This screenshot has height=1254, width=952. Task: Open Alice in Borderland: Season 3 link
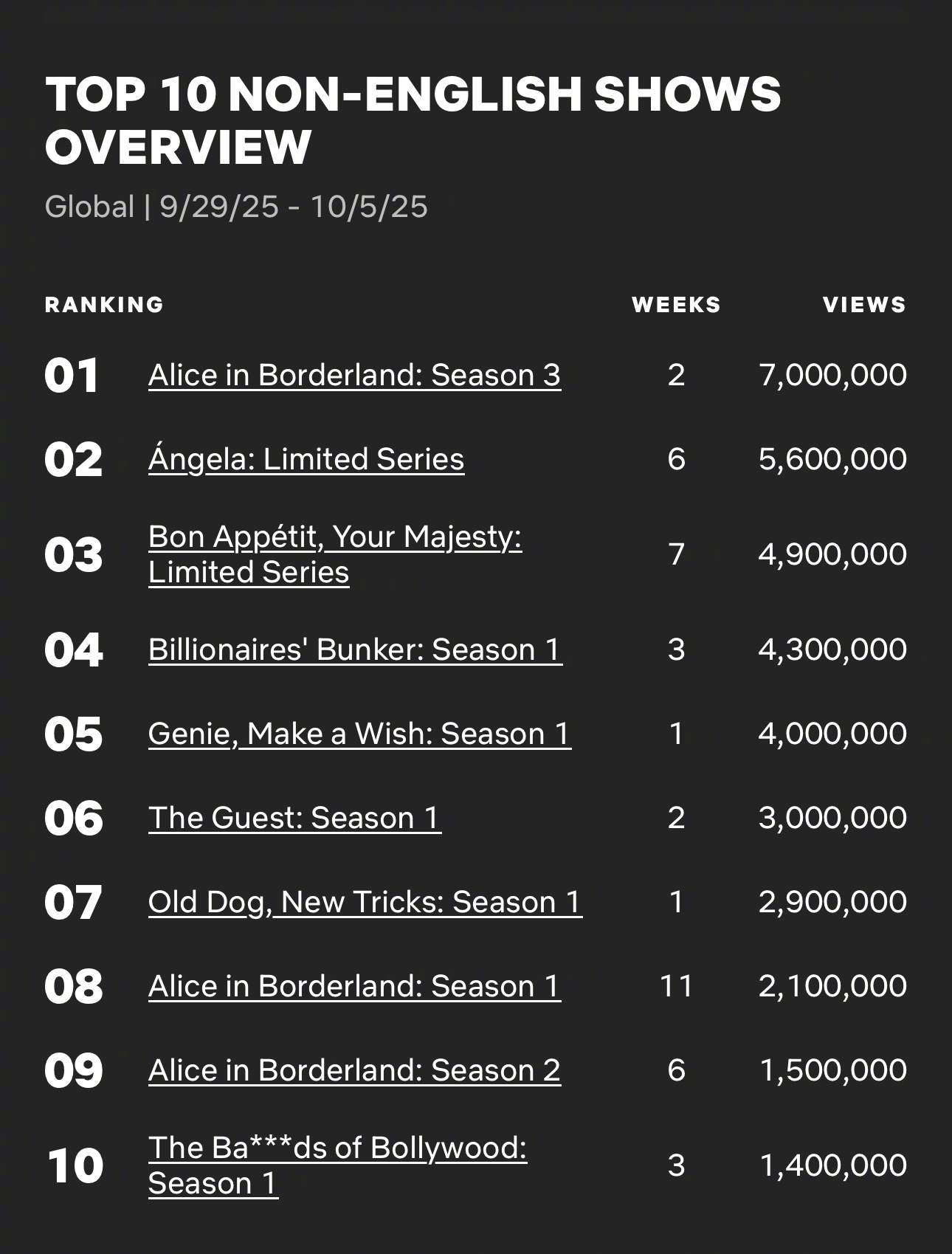(x=354, y=375)
